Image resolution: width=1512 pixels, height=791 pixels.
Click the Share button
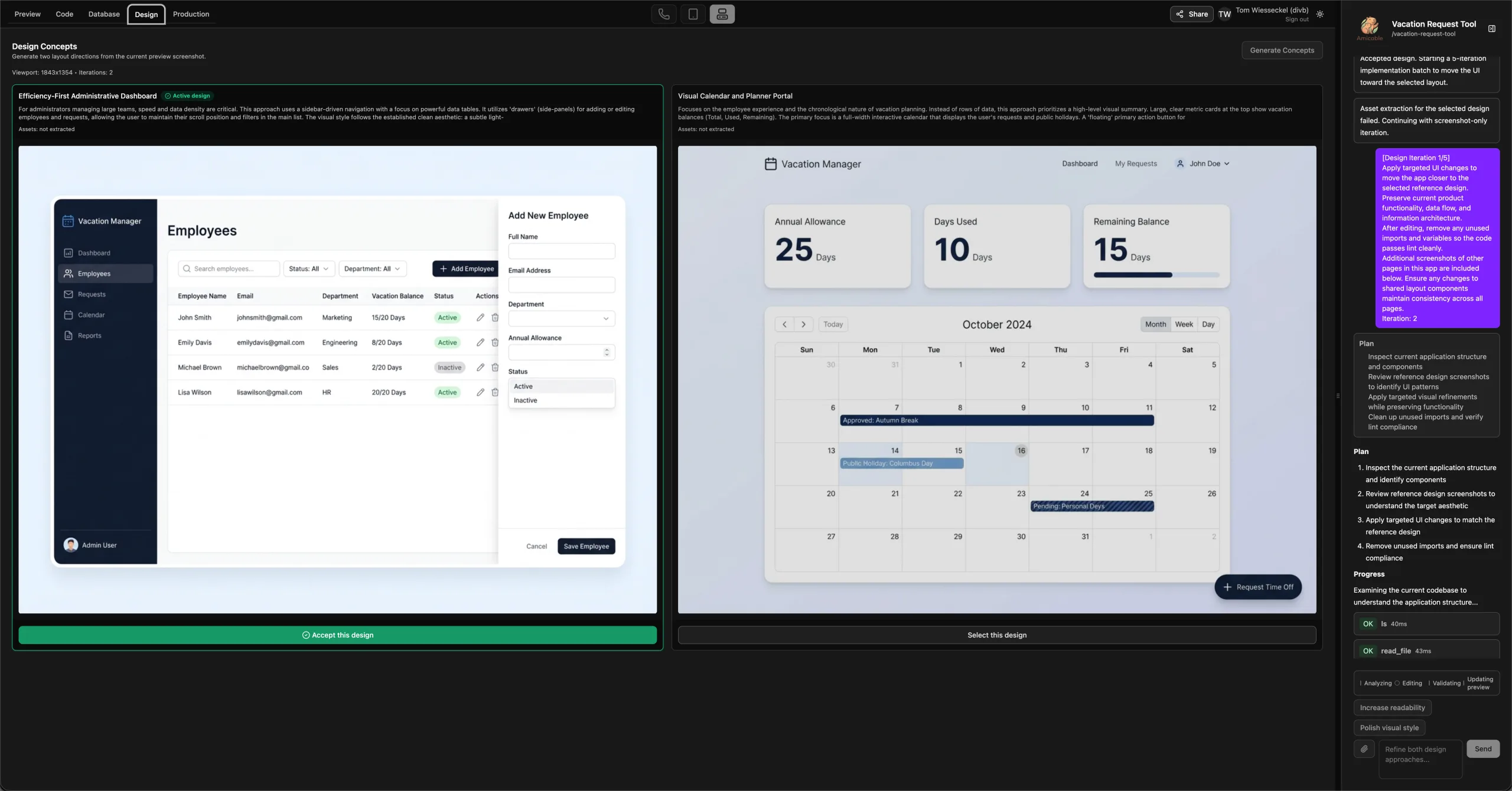[1191, 14]
